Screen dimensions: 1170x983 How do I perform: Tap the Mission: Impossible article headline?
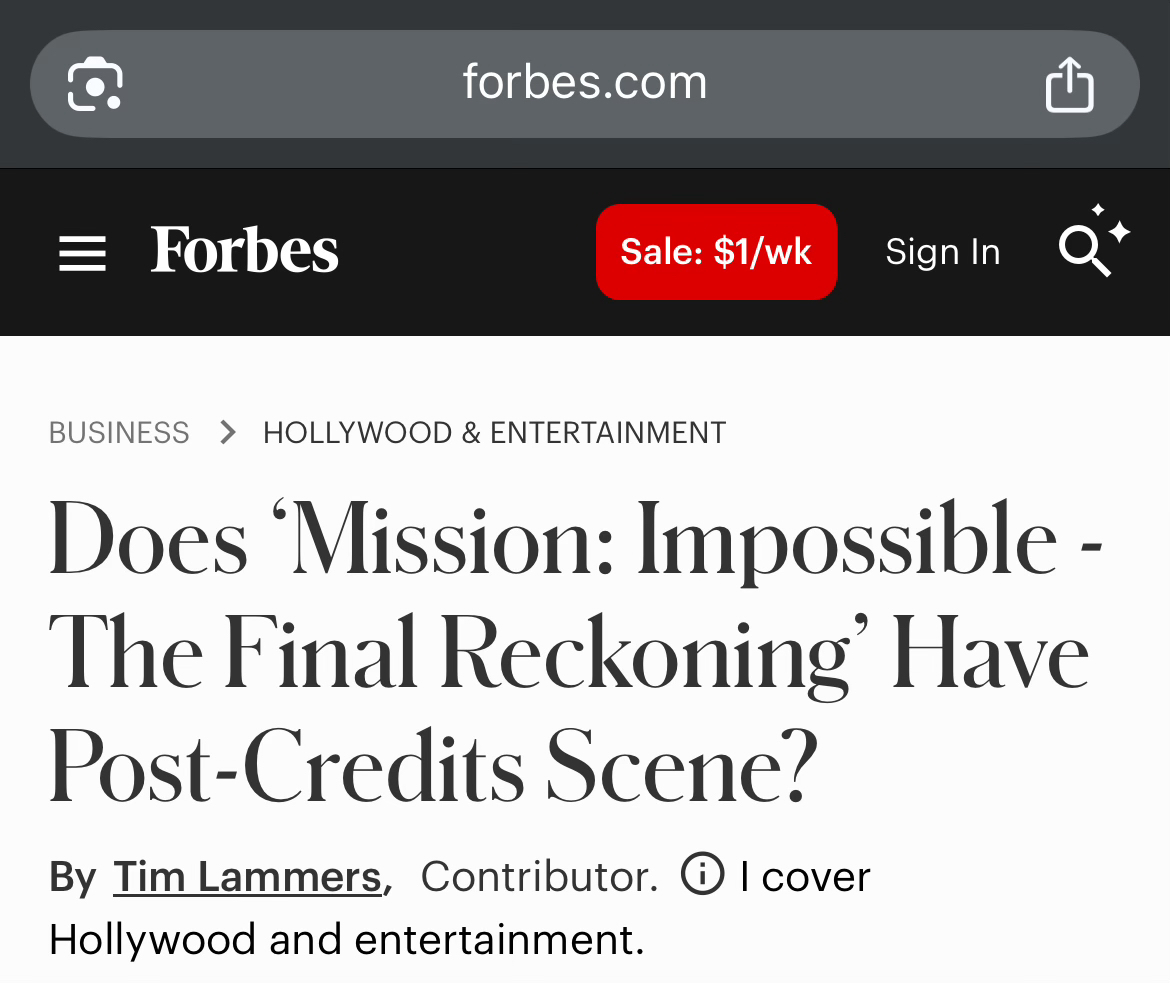[x=575, y=651]
